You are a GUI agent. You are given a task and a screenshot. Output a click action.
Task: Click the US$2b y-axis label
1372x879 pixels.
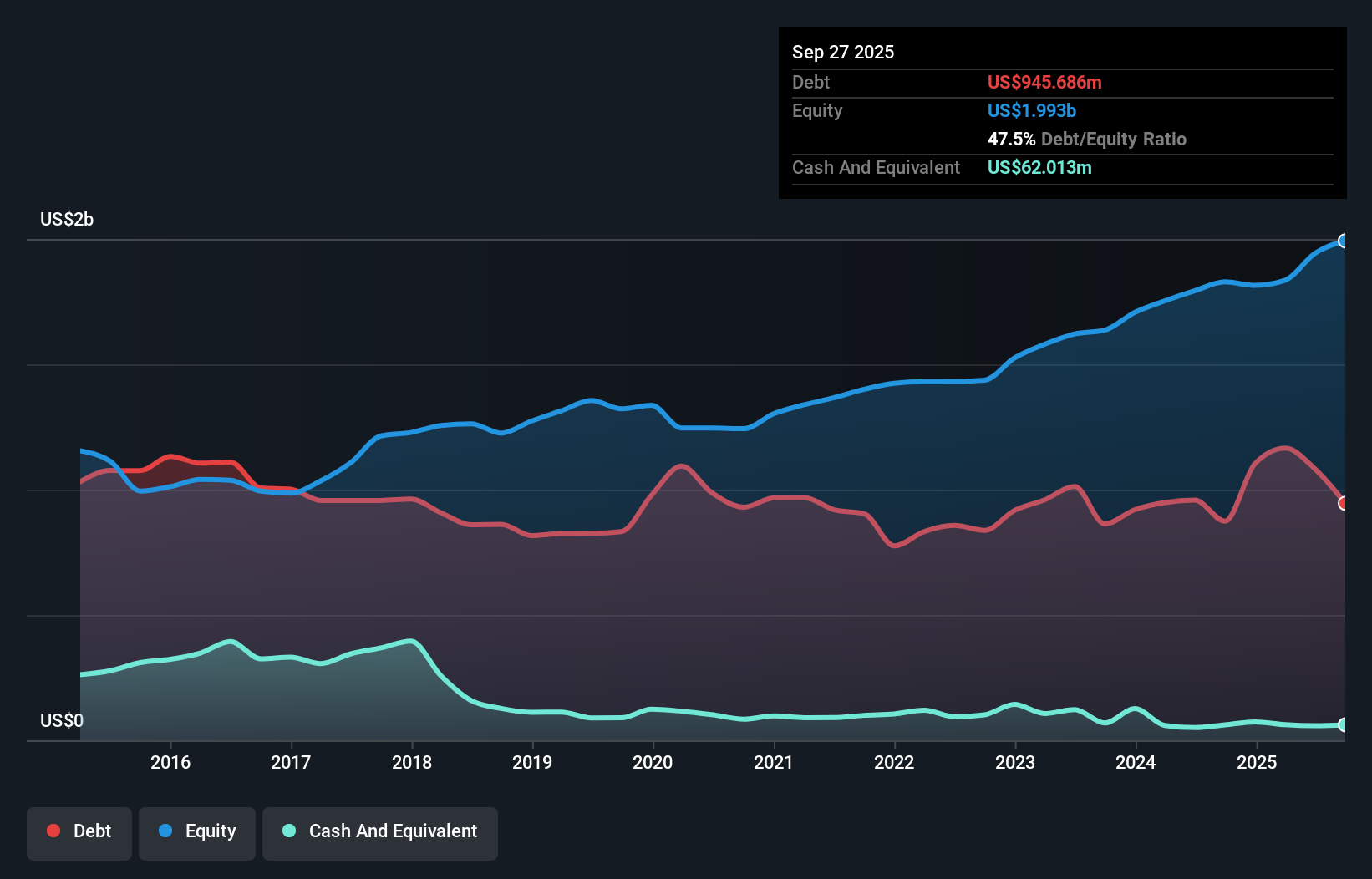[67, 220]
